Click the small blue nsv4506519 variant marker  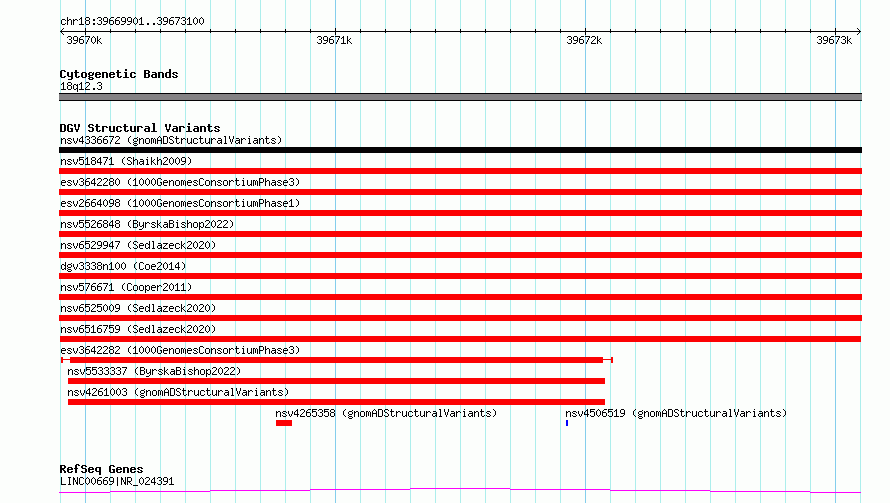click(x=567, y=423)
